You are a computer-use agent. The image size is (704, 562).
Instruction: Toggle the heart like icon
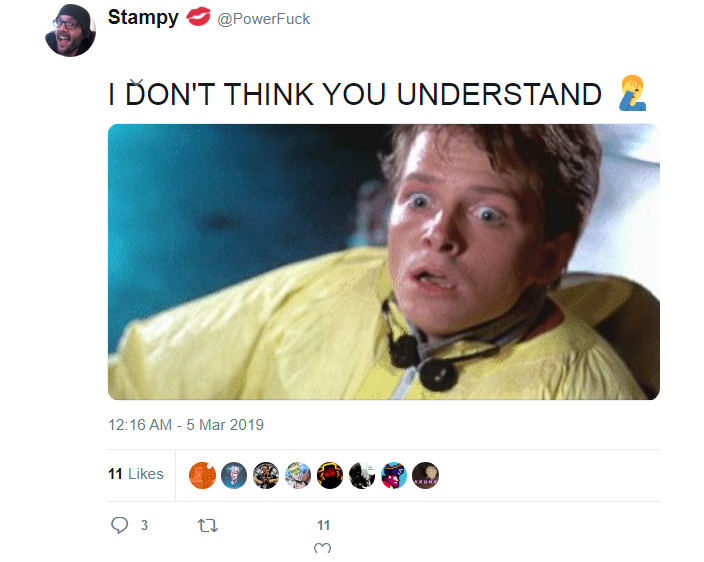[322, 548]
